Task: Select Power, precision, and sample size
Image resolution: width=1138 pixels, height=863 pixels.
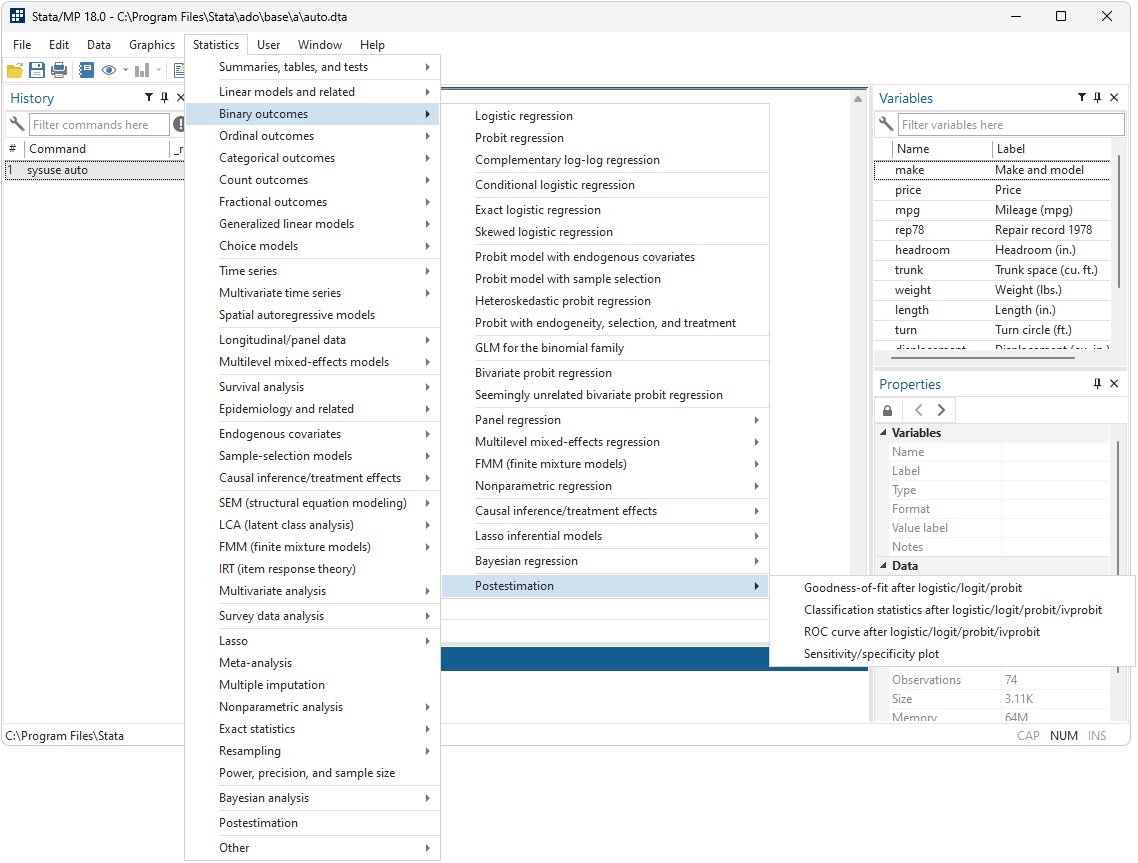Action: pyautogui.click(x=313, y=773)
